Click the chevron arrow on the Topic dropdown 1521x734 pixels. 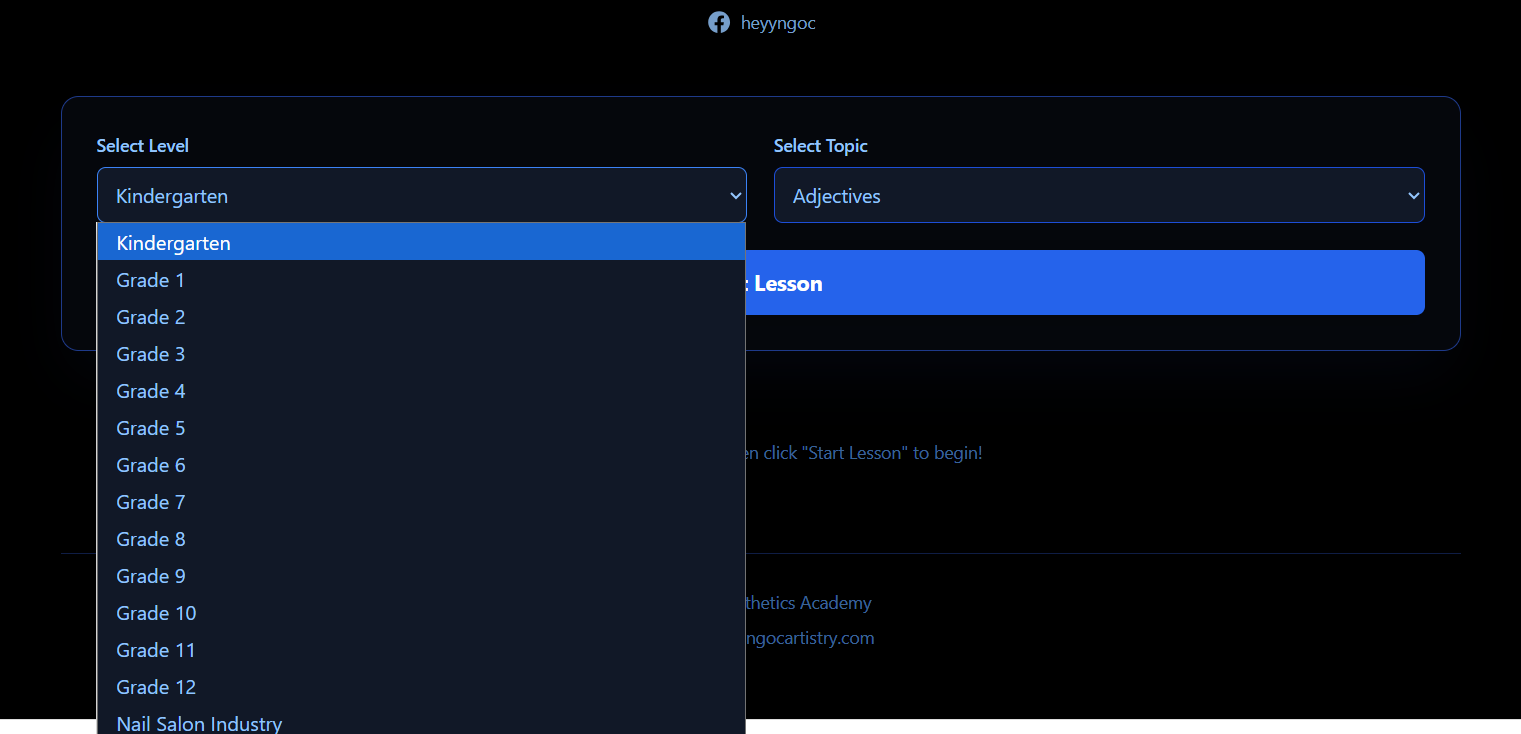click(x=1413, y=195)
